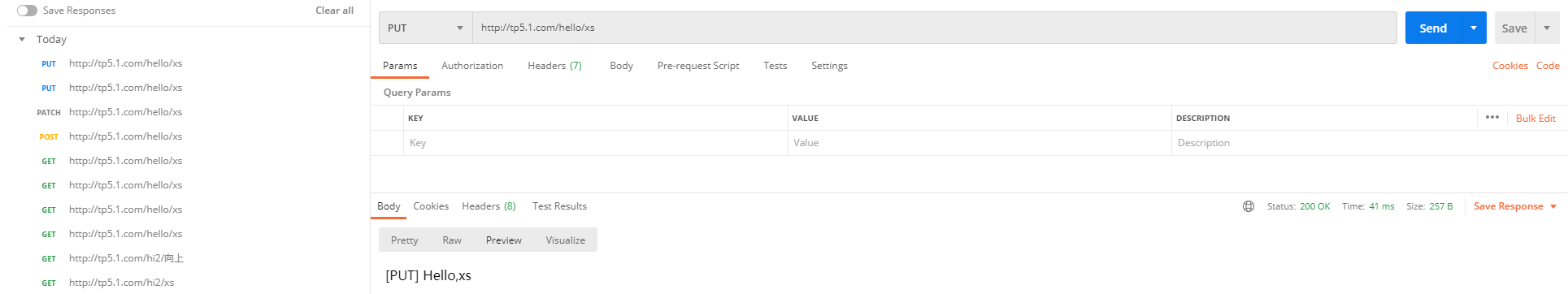This screenshot has height=294, width=1568.
Task: Collapse the Today history group
Action: pyautogui.click(x=22, y=39)
